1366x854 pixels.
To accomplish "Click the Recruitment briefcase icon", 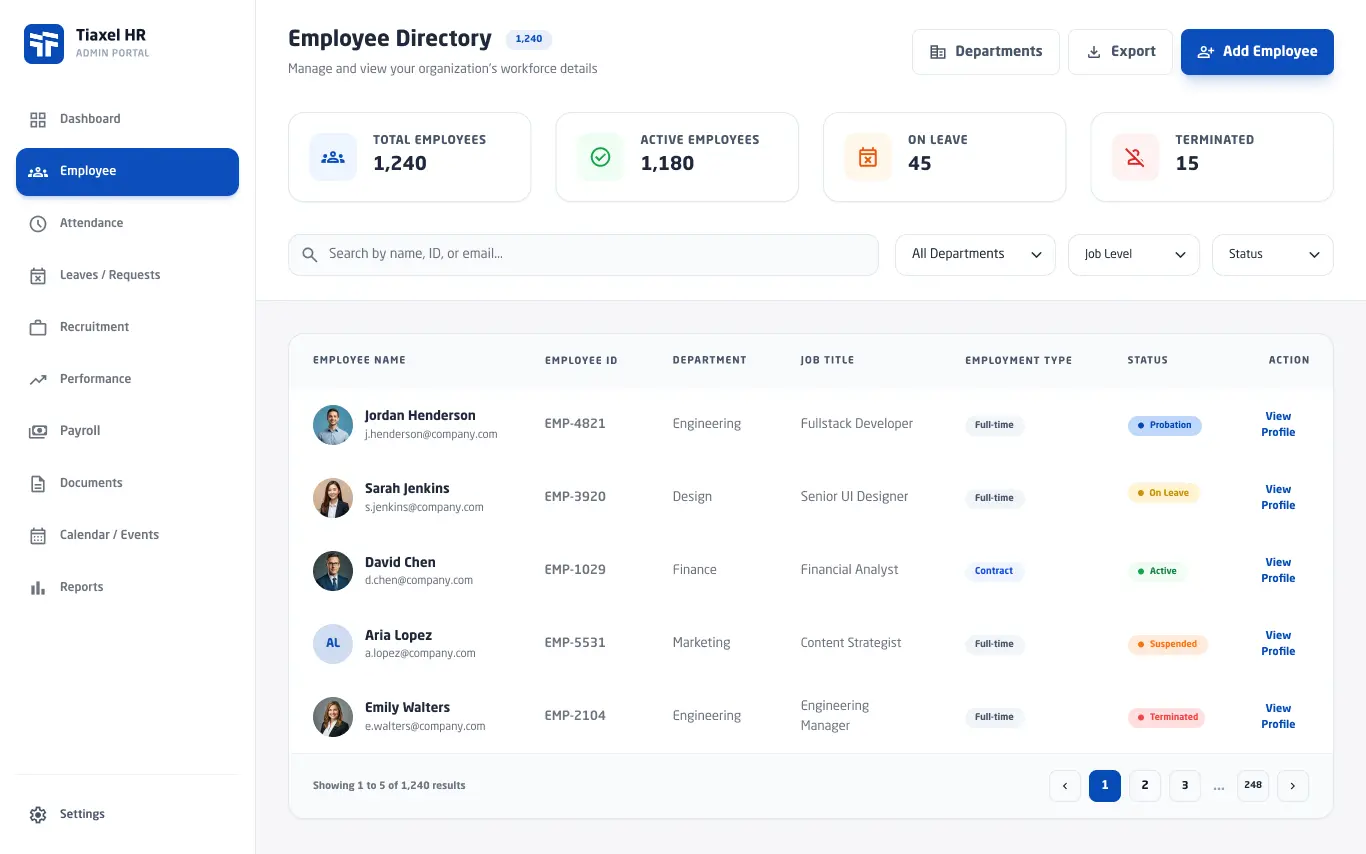I will click(38, 328).
